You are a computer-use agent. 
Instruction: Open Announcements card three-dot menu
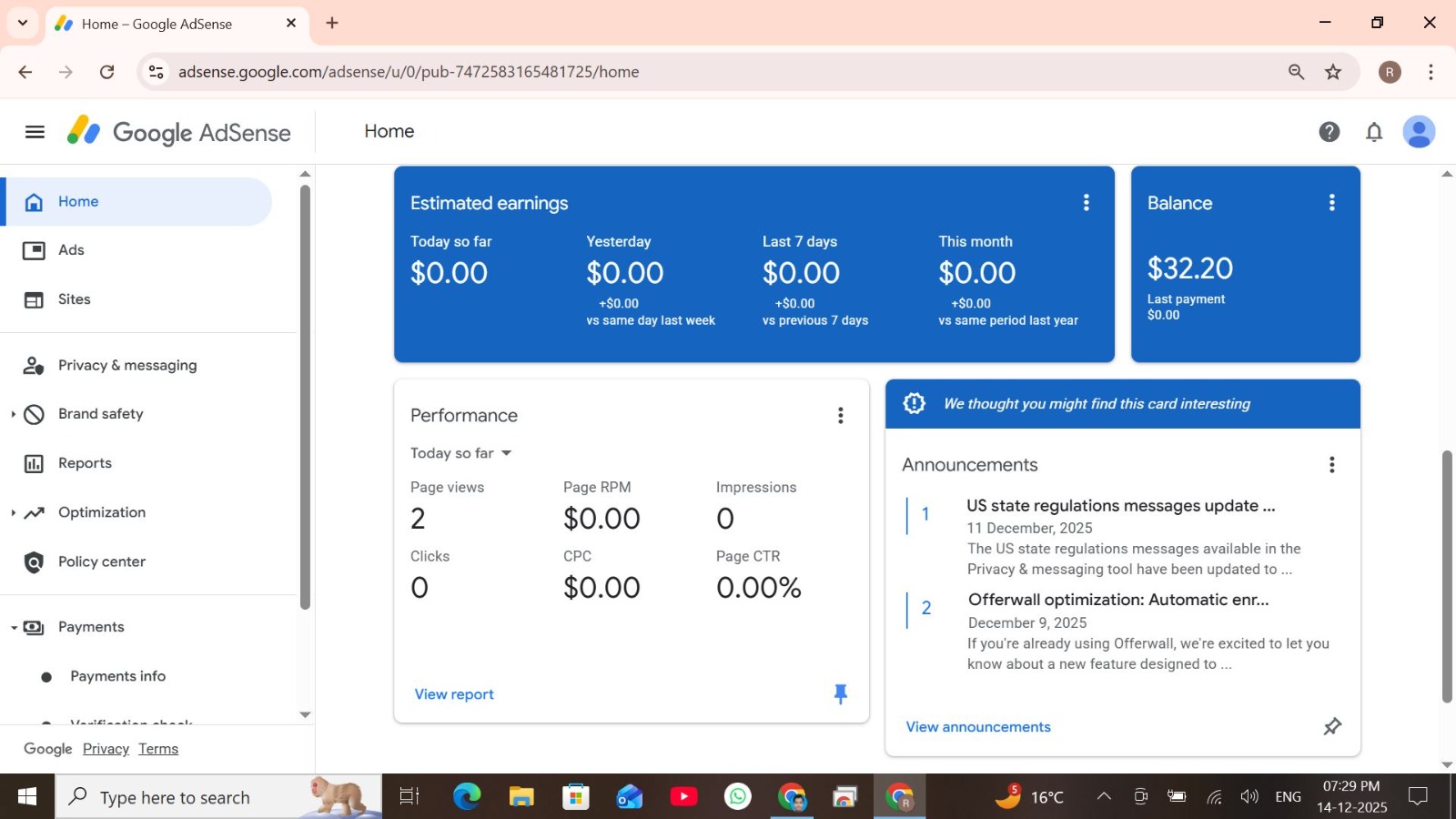1331,465
